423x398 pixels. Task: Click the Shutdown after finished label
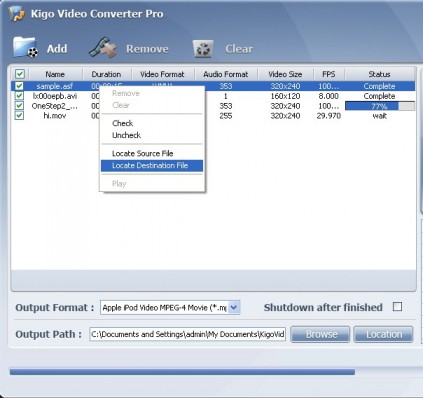pos(323,307)
